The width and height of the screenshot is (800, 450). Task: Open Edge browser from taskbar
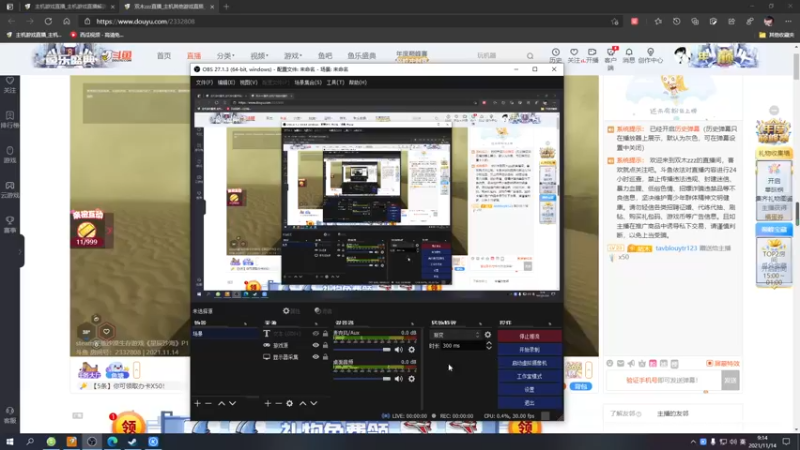[112, 442]
